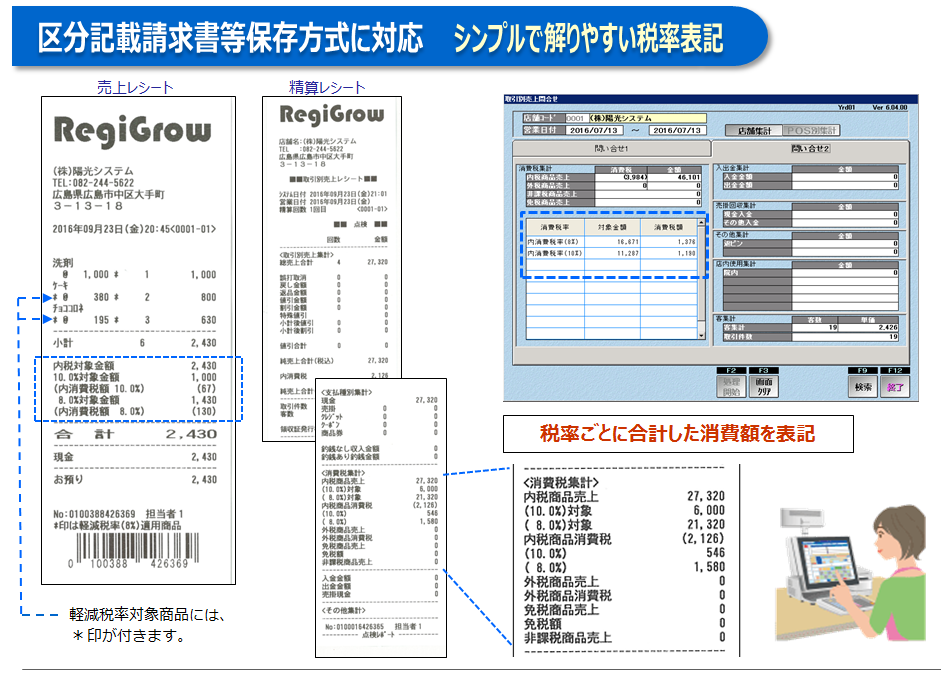941x675 pixels.
Task: Click the RegiGrow logo on the sales receipt
Action: point(133,131)
